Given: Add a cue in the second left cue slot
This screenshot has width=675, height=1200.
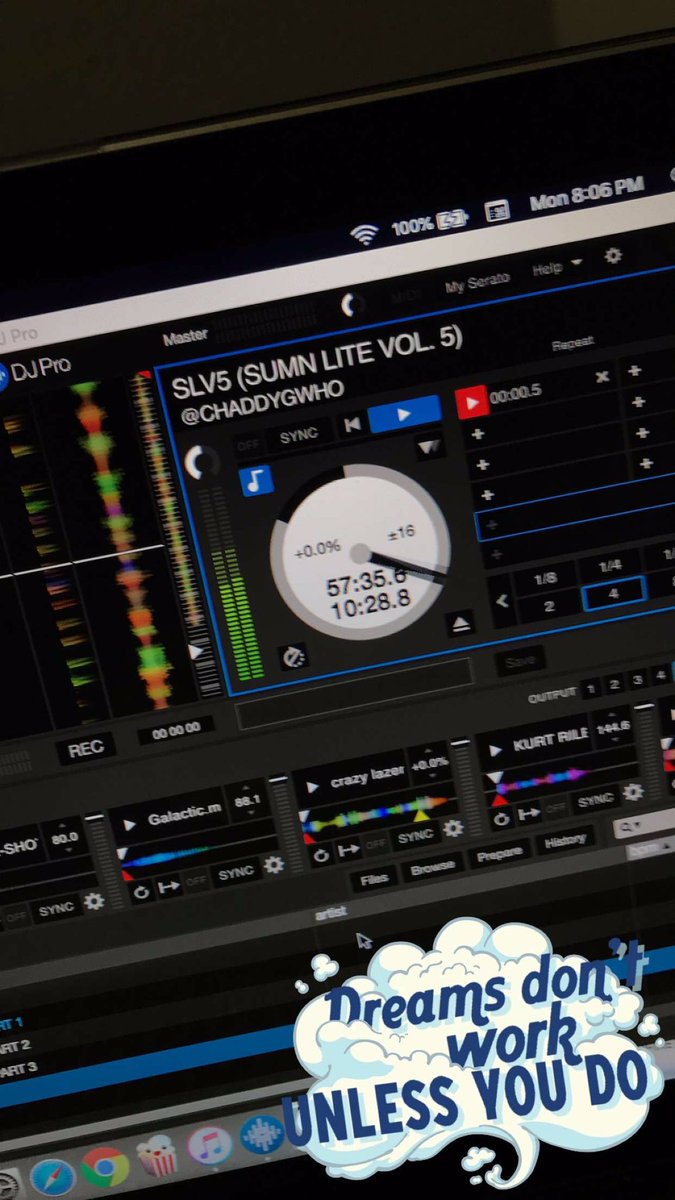Looking at the screenshot, I should [x=477, y=434].
